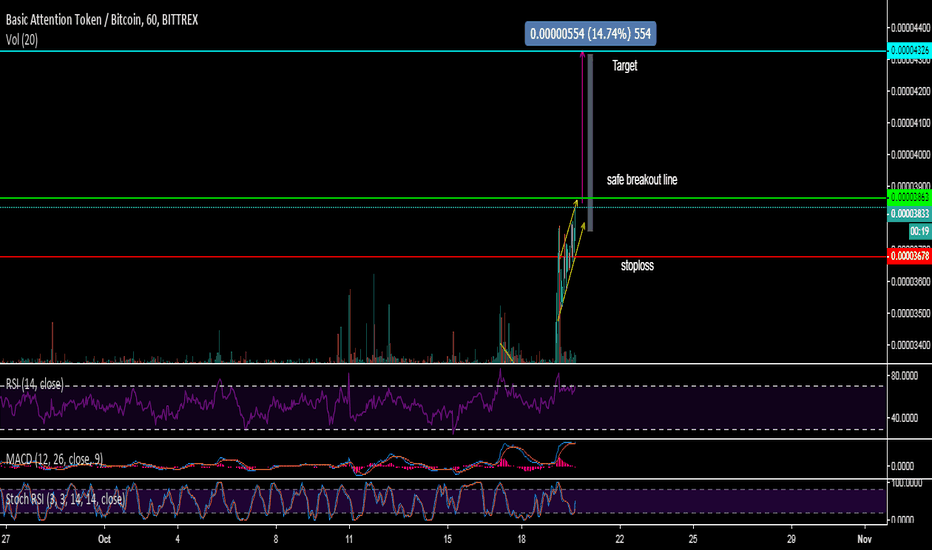Viewport: 932px width, 550px height.
Task: Select the safe breakout line text annotation
Action: click(642, 180)
